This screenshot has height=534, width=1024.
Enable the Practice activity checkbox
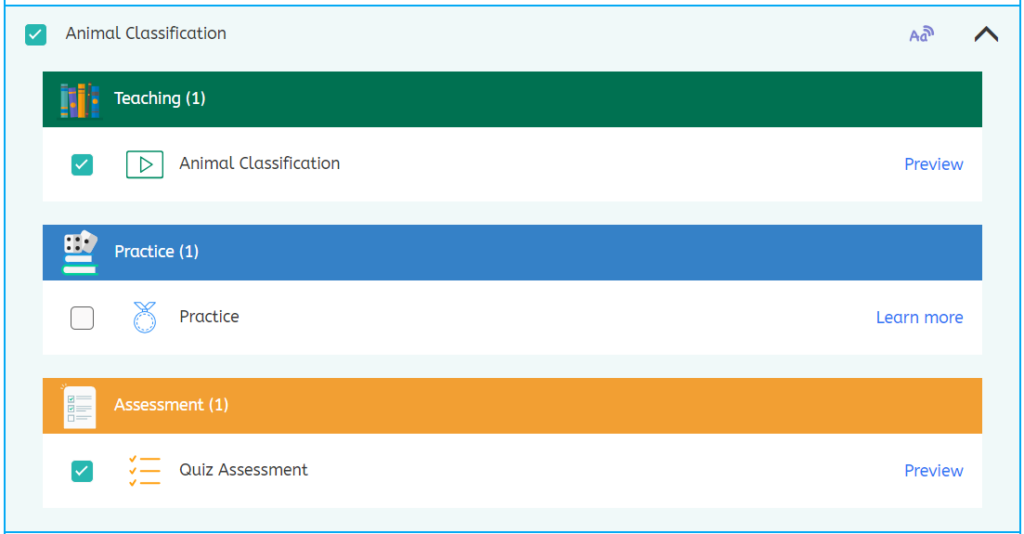click(82, 318)
